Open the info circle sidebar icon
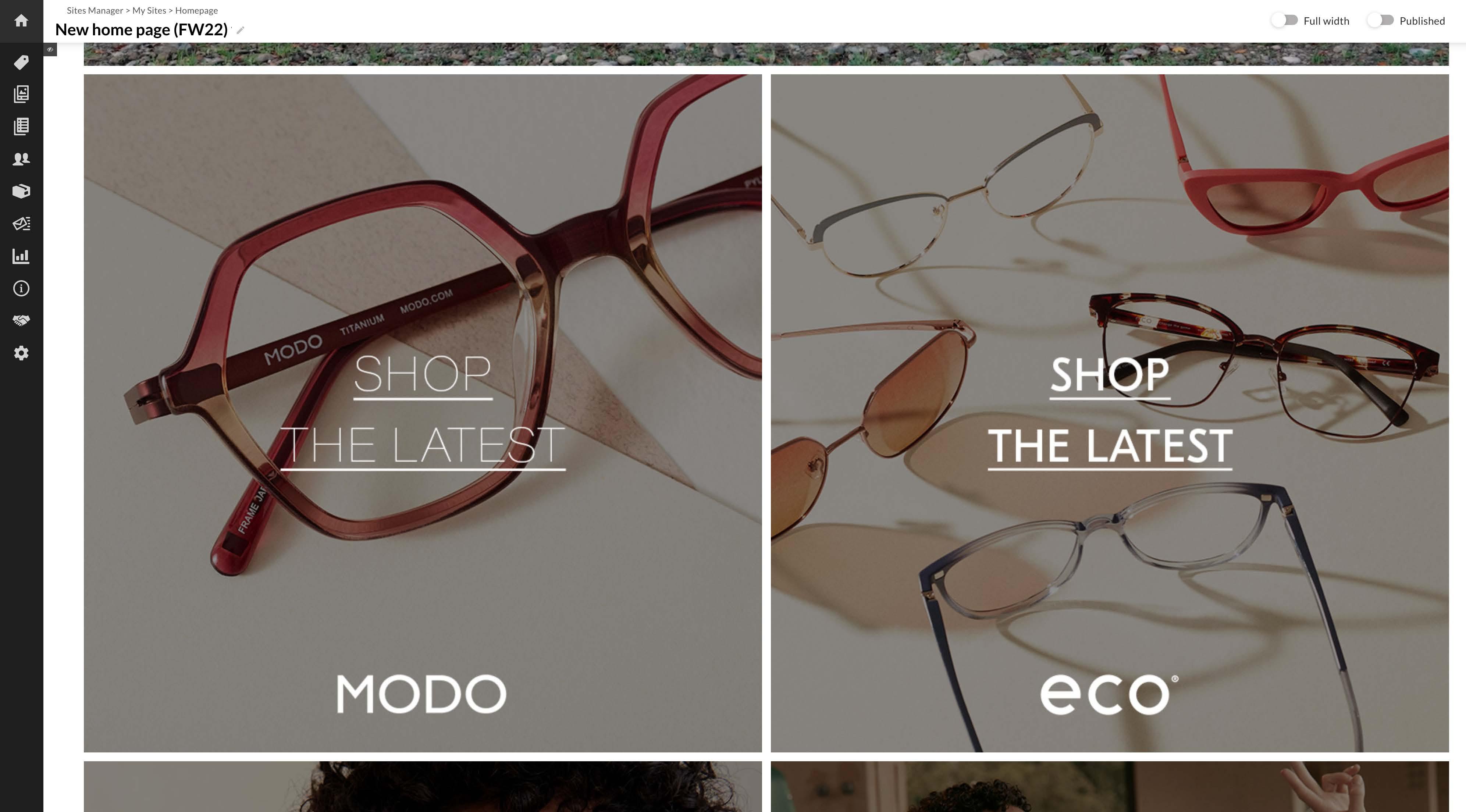The image size is (1466, 812). point(21,288)
